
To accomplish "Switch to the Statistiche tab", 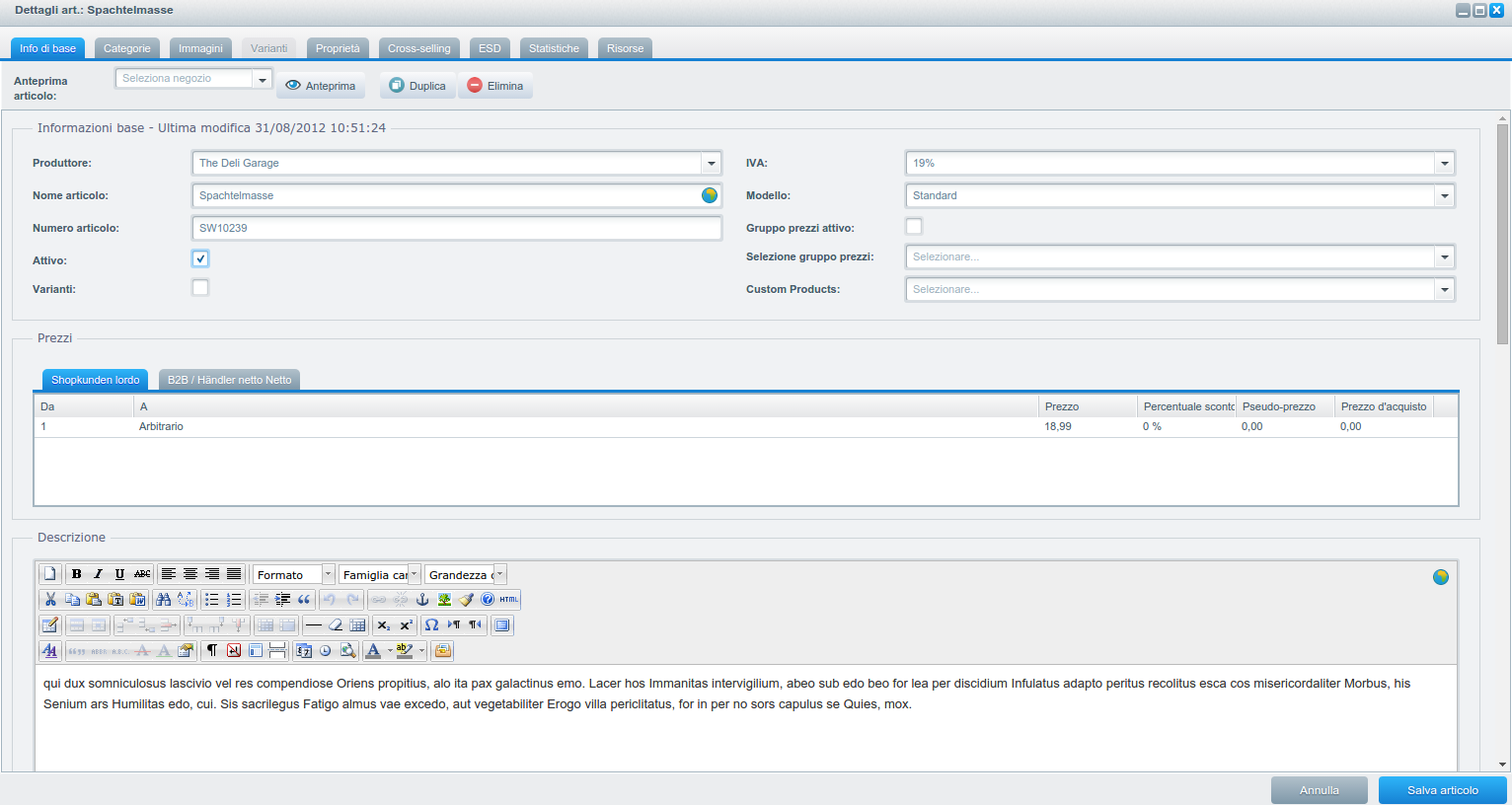I will click(x=554, y=48).
